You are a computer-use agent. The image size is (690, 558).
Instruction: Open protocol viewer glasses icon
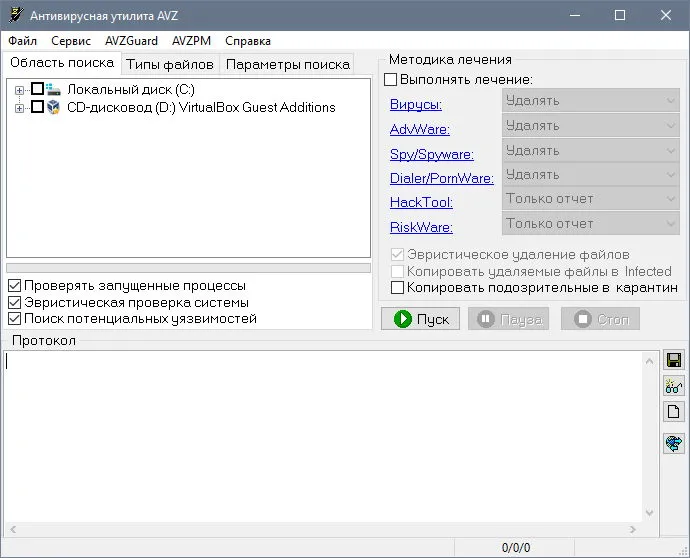click(674, 386)
